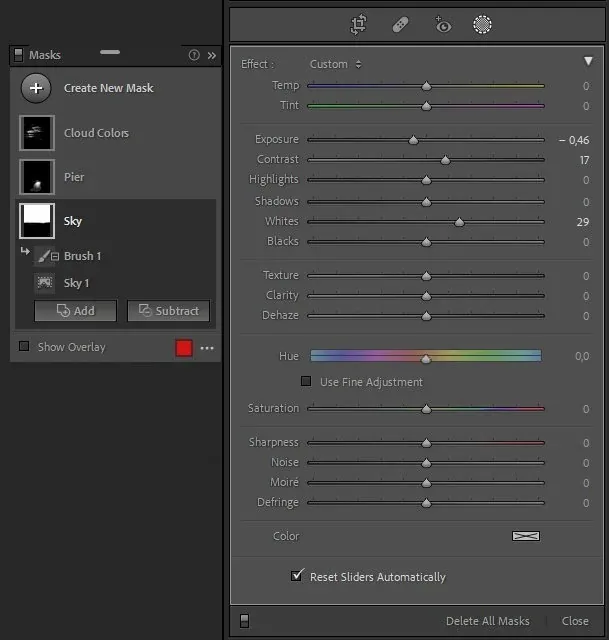Collapse the effect sliders disclosure triangle
Image resolution: width=609 pixels, height=640 pixels.
click(588, 61)
